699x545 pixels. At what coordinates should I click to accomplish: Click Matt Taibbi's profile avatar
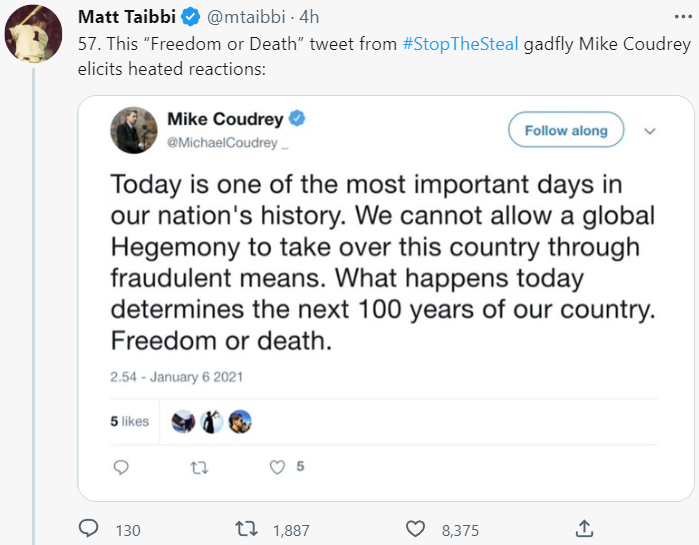pos(37,32)
